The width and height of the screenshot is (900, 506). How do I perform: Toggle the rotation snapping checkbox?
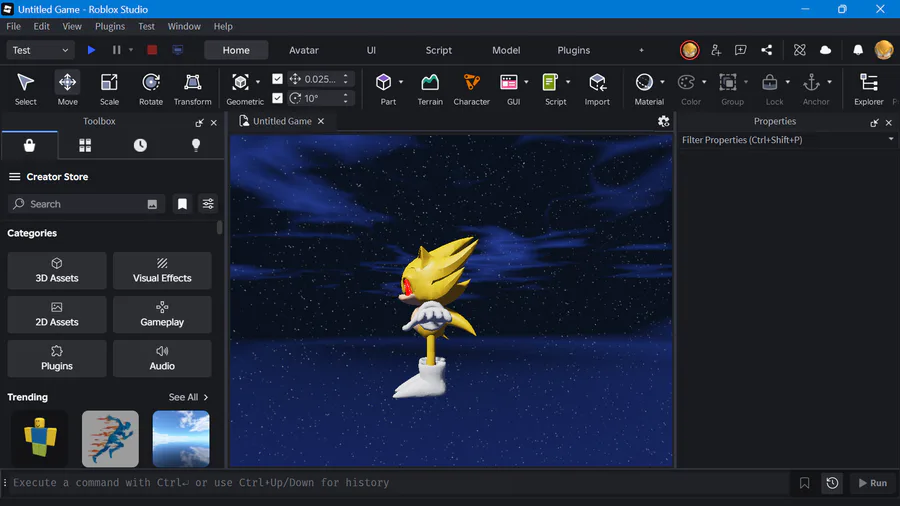tap(277, 98)
